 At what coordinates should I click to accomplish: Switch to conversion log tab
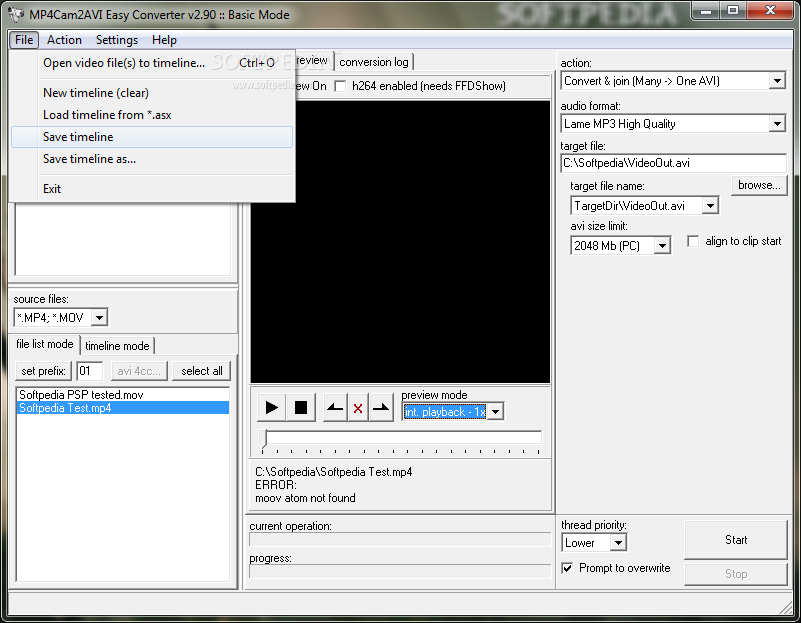coord(374,62)
